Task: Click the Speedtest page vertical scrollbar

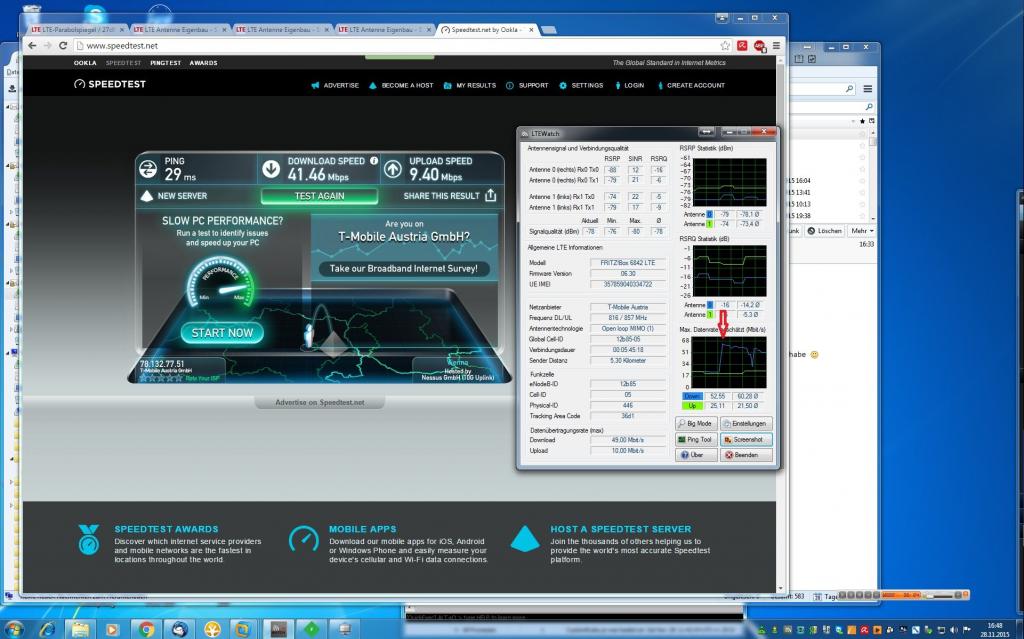Action: pyautogui.click(x=781, y=324)
